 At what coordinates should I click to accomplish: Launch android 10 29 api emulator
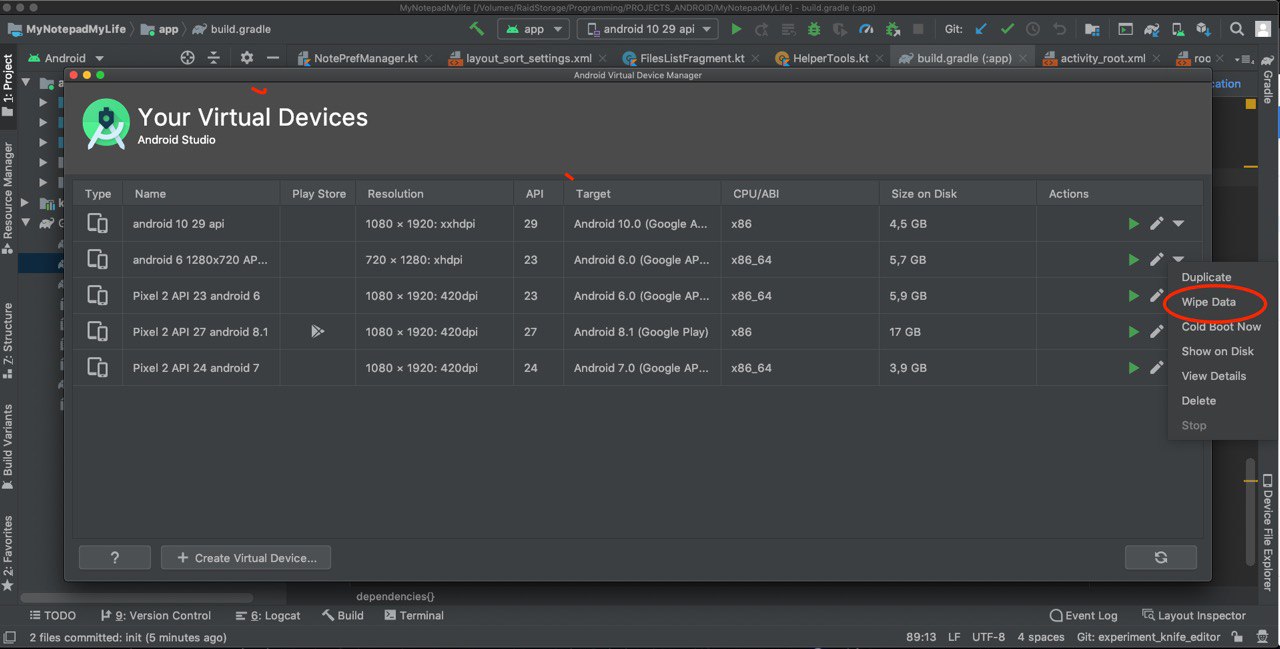1133,224
